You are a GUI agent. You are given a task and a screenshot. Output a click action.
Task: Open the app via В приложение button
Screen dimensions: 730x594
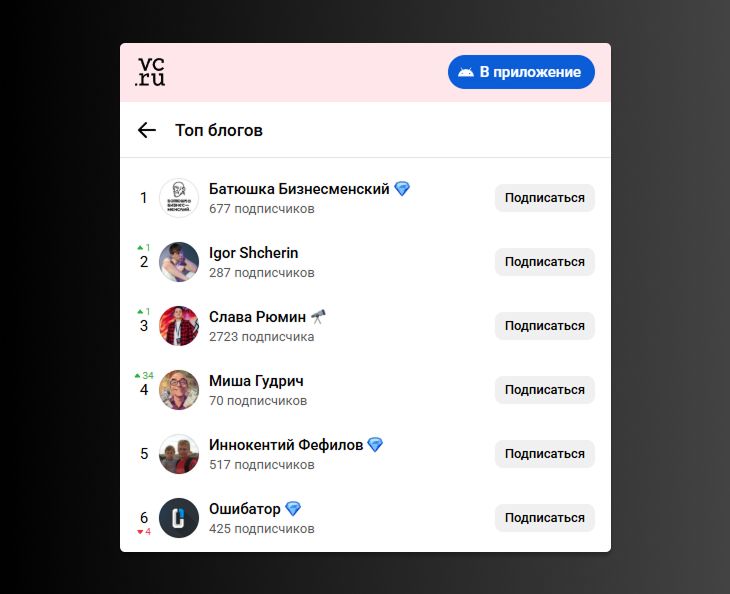coord(521,72)
